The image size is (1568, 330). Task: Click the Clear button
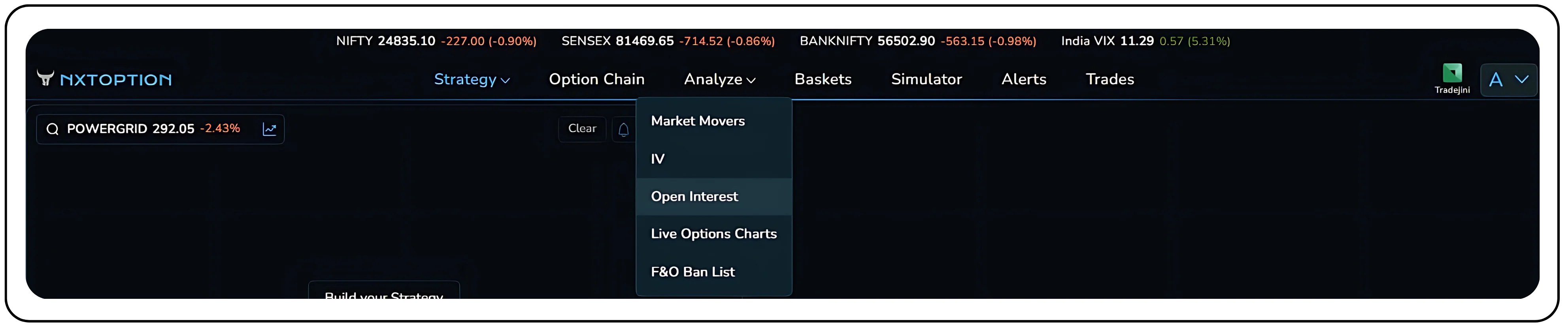pyautogui.click(x=581, y=129)
